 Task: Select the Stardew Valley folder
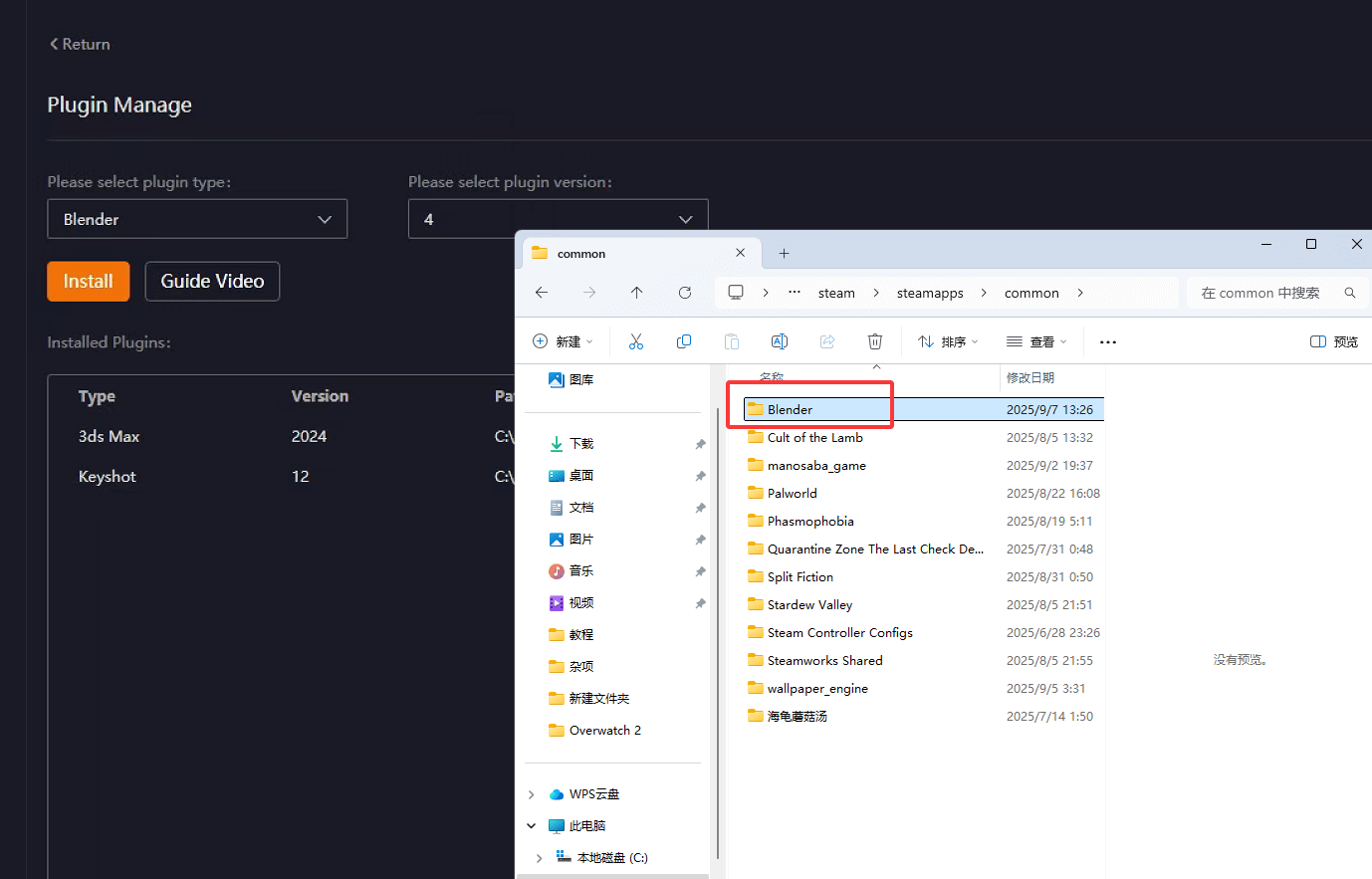tap(808, 604)
